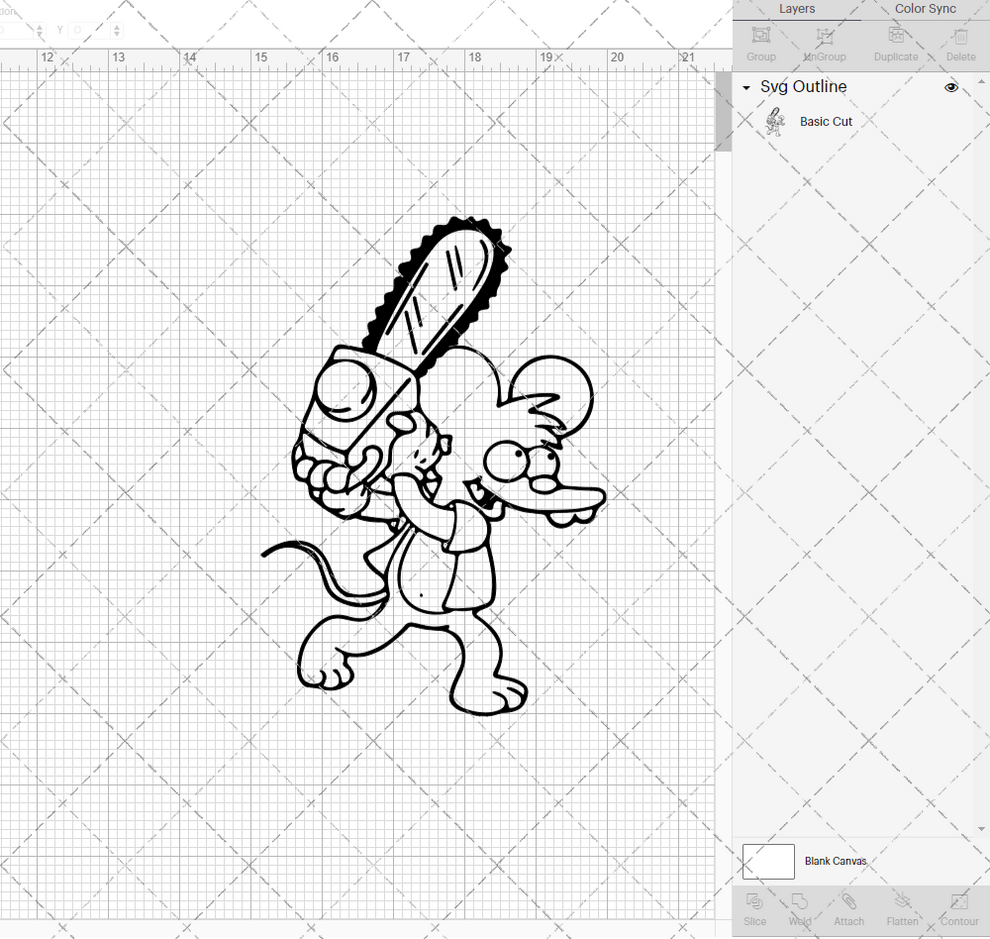Viewport: 990px width, 939px height.
Task: Click the Y stepper up arrow
Action: tap(117, 26)
